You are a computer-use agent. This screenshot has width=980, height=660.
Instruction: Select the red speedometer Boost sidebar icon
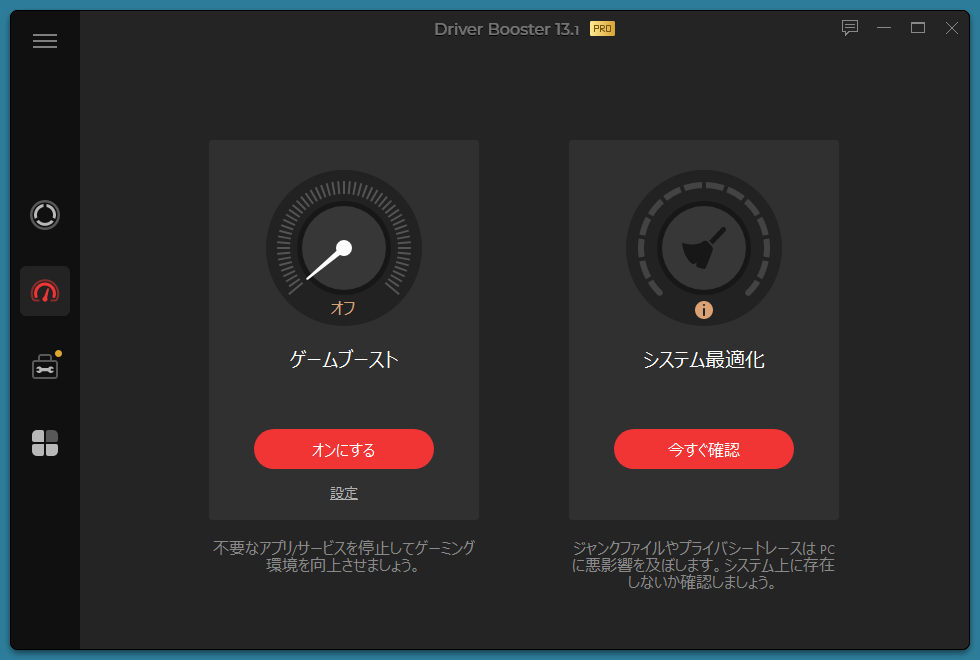pos(45,291)
